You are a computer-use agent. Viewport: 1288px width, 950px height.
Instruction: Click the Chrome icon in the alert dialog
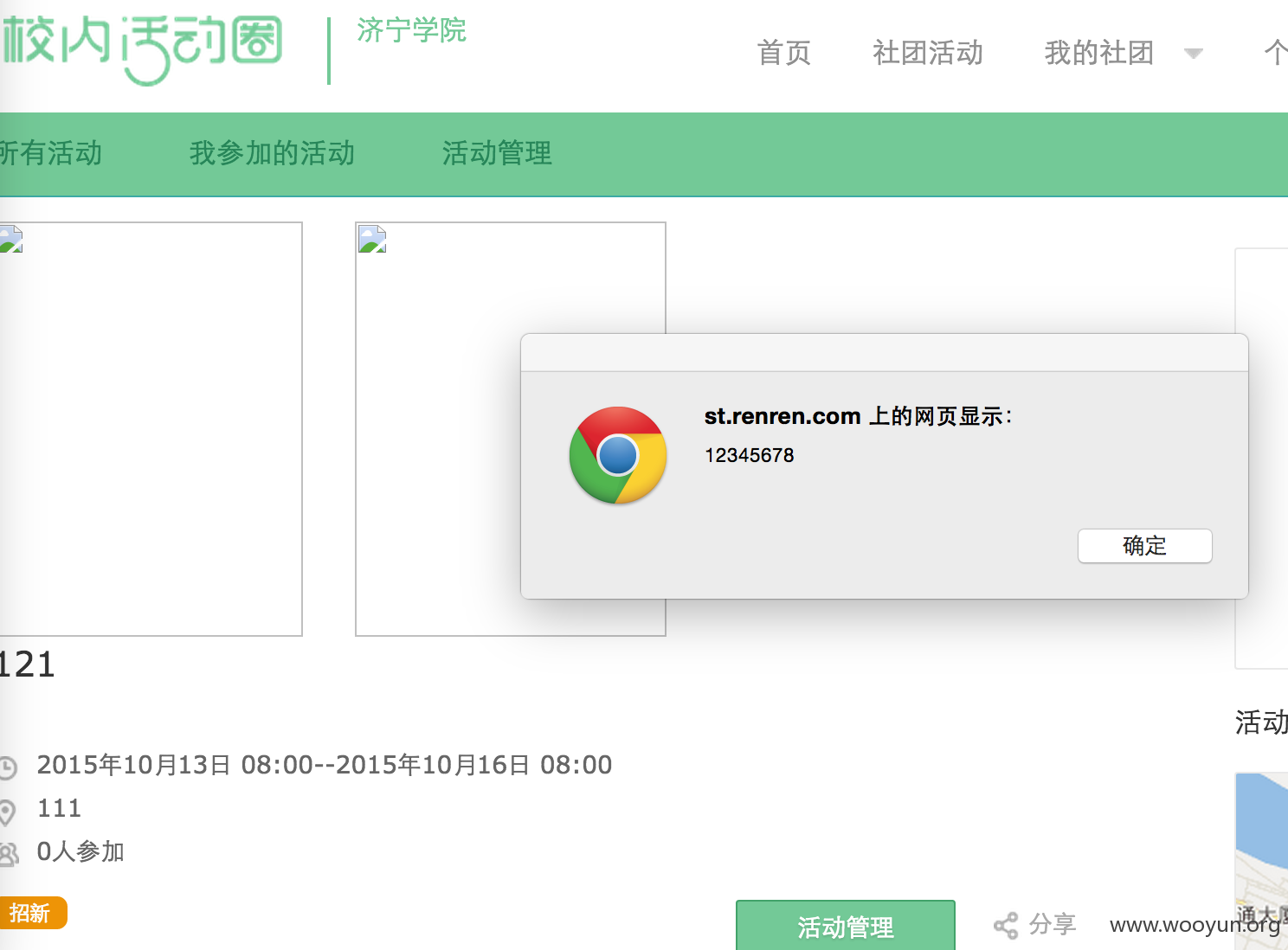click(618, 455)
